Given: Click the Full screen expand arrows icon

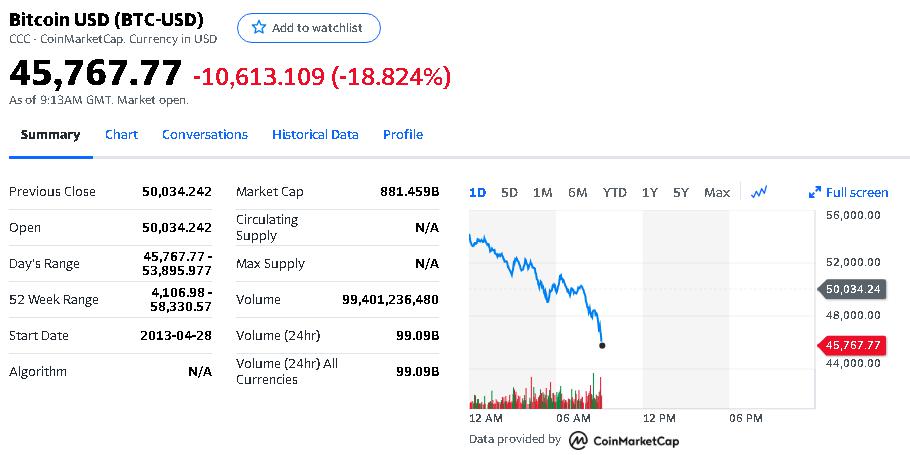Looking at the screenshot, I should click(x=814, y=193).
